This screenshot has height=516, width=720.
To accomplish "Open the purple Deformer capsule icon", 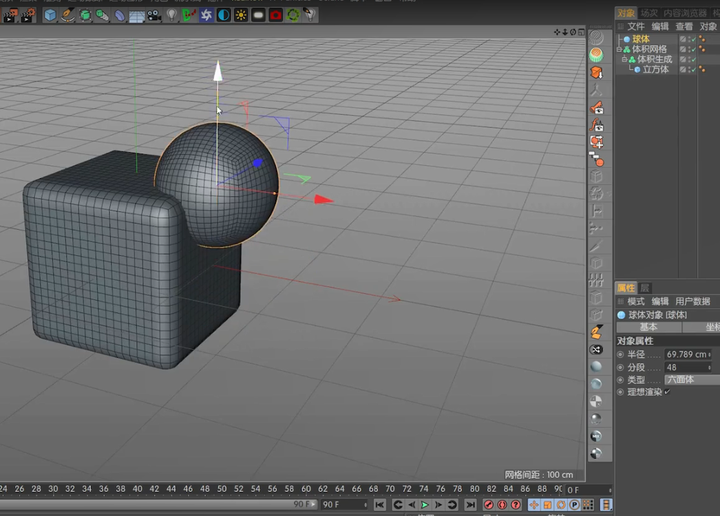I will 119,15.
